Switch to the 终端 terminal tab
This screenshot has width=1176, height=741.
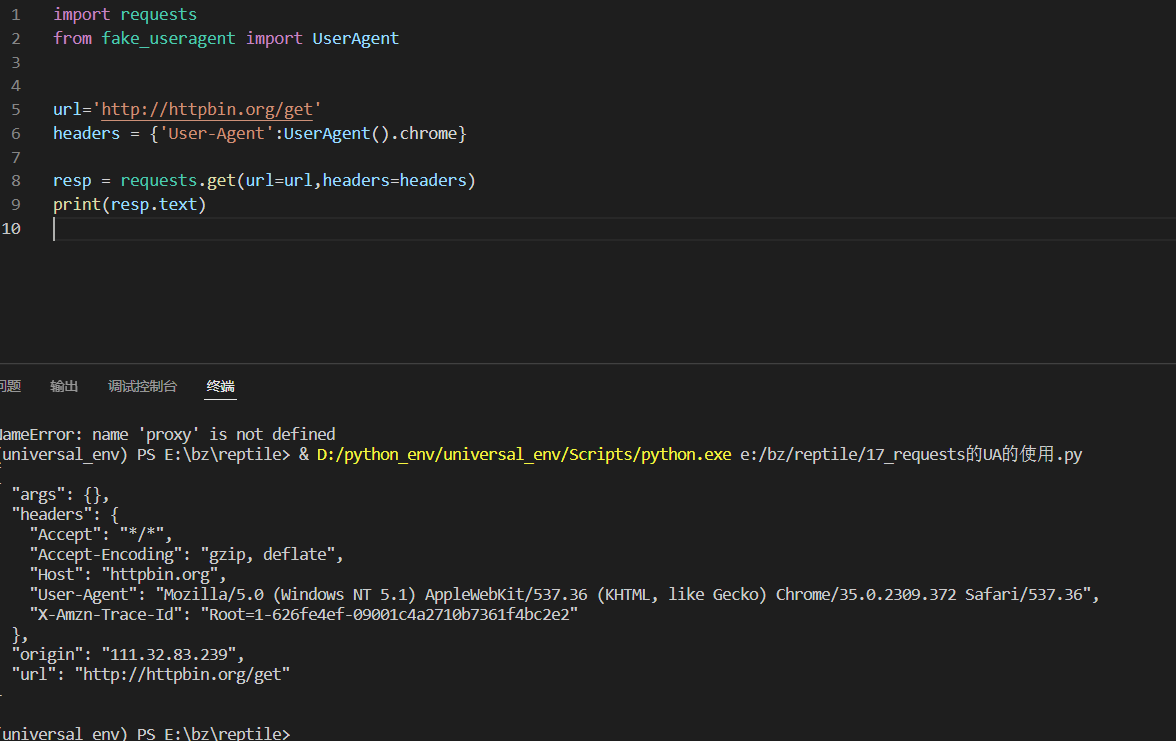pyautogui.click(x=220, y=386)
